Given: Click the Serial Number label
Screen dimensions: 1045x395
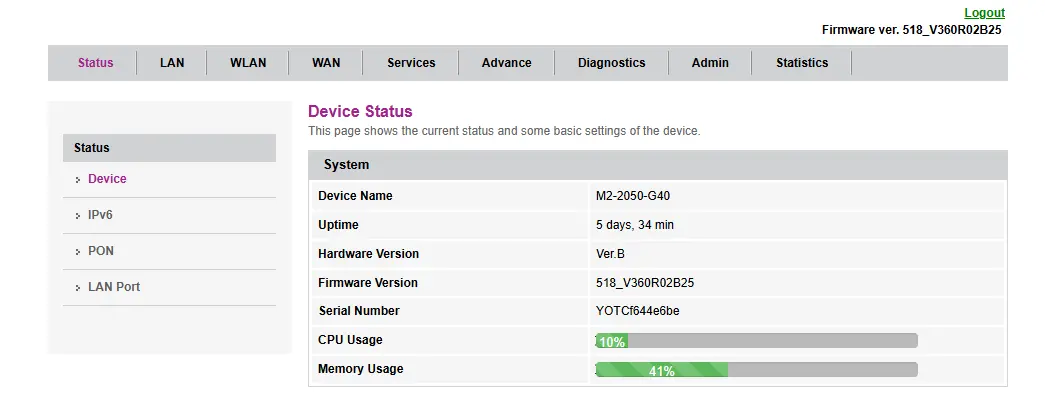Looking at the screenshot, I should 359,311.
